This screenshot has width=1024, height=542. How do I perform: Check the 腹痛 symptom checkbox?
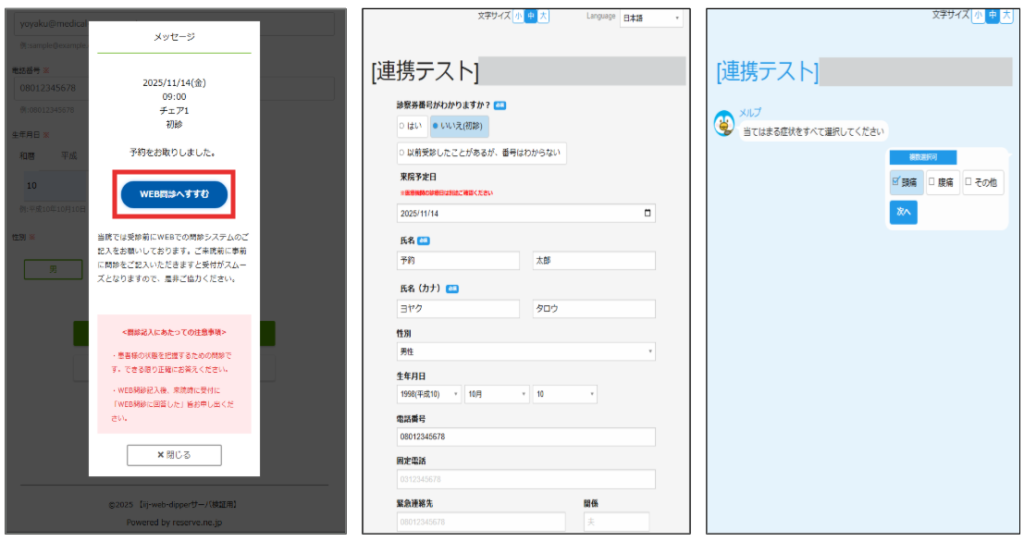pos(932,182)
